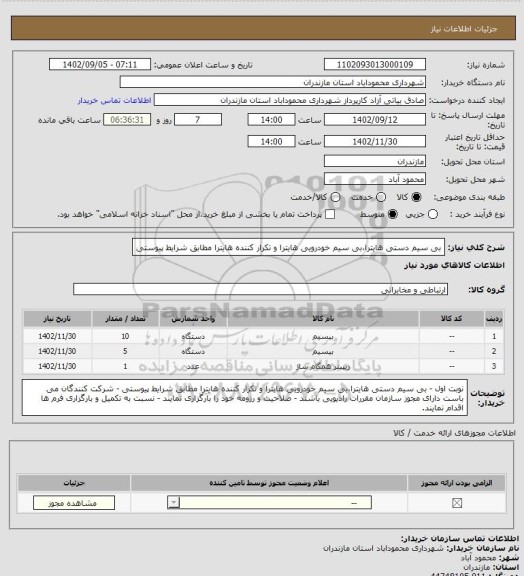Click the remaining days field showing 7
Viewport: 524px width, 576px height.
pyautogui.click(x=198, y=120)
